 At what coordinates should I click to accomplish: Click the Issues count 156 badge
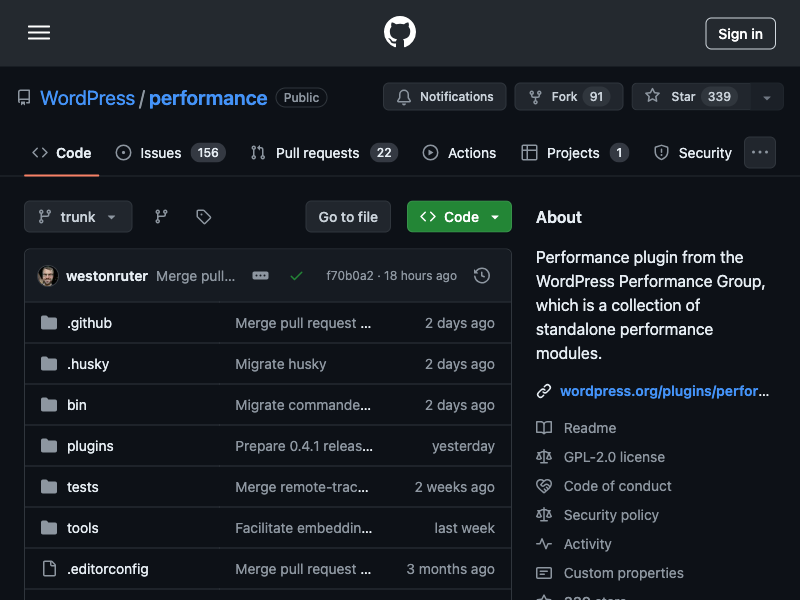pos(208,153)
